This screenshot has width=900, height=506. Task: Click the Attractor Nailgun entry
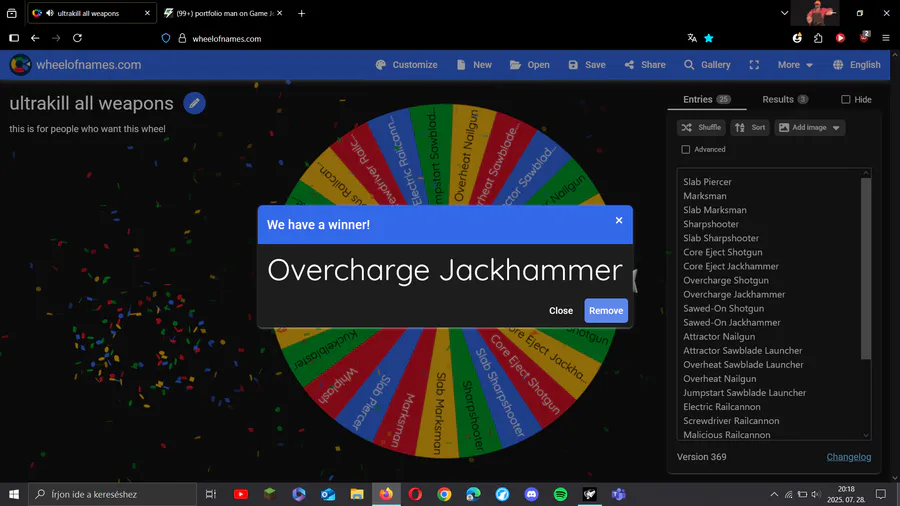719,336
